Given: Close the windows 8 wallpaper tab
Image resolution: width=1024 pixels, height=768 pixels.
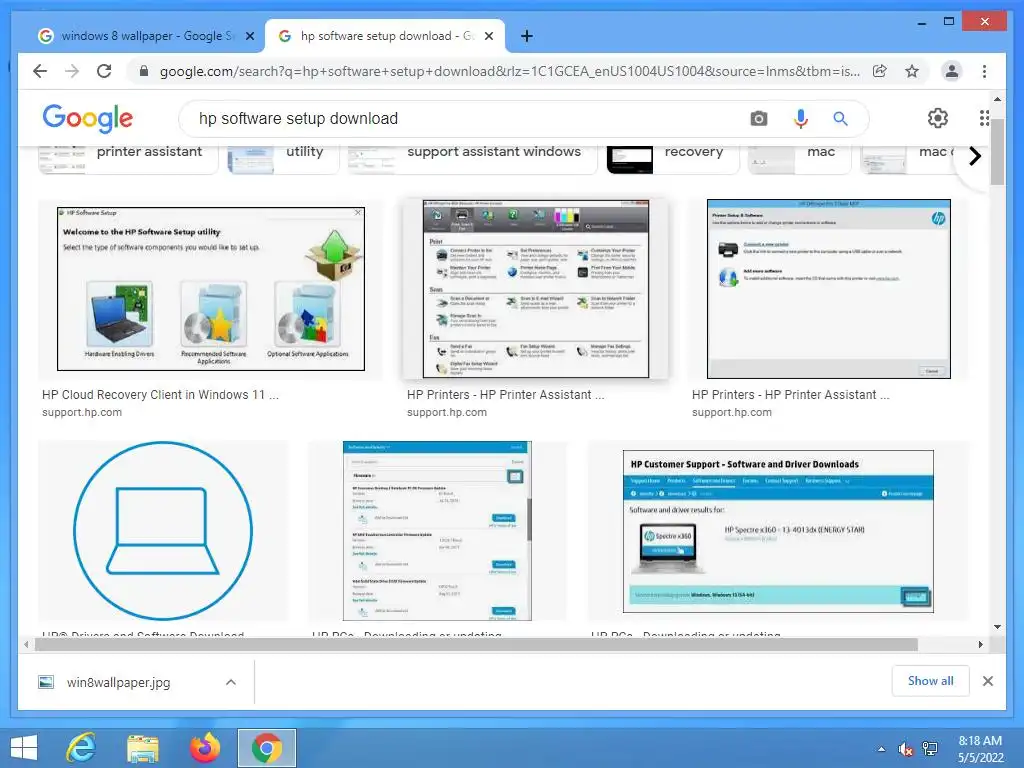Looking at the screenshot, I should [249, 37].
